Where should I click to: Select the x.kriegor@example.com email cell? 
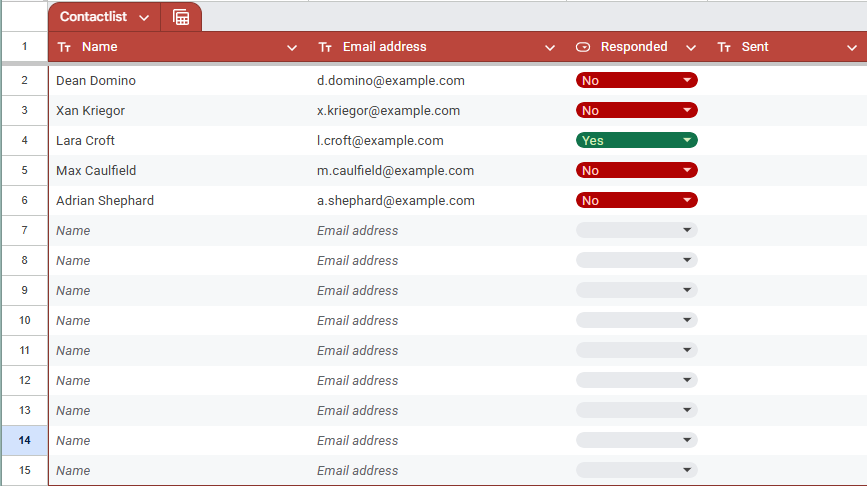(x=388, y=111)
